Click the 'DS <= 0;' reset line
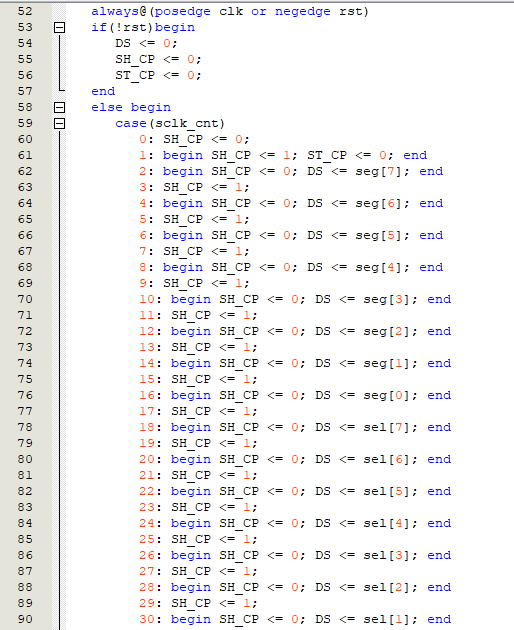This screenshot has height=630, width=514. 146,43
